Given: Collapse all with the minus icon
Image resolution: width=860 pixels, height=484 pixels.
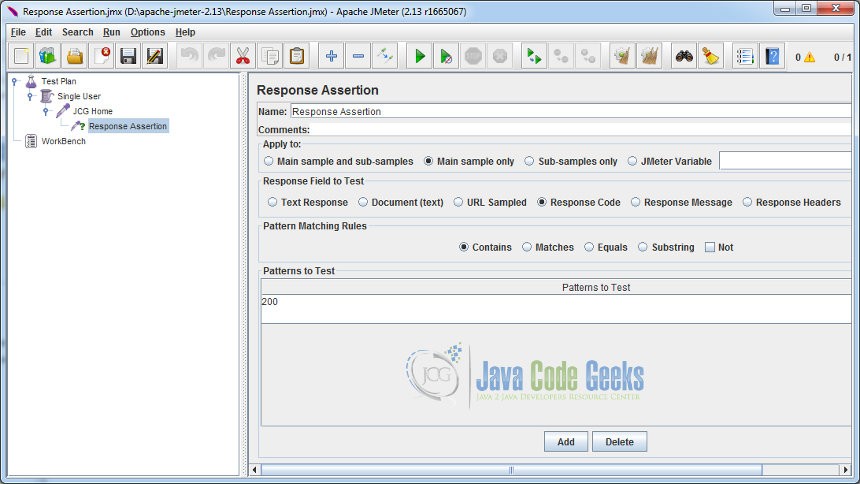Looking at the screenshot, I should [358, 56].
